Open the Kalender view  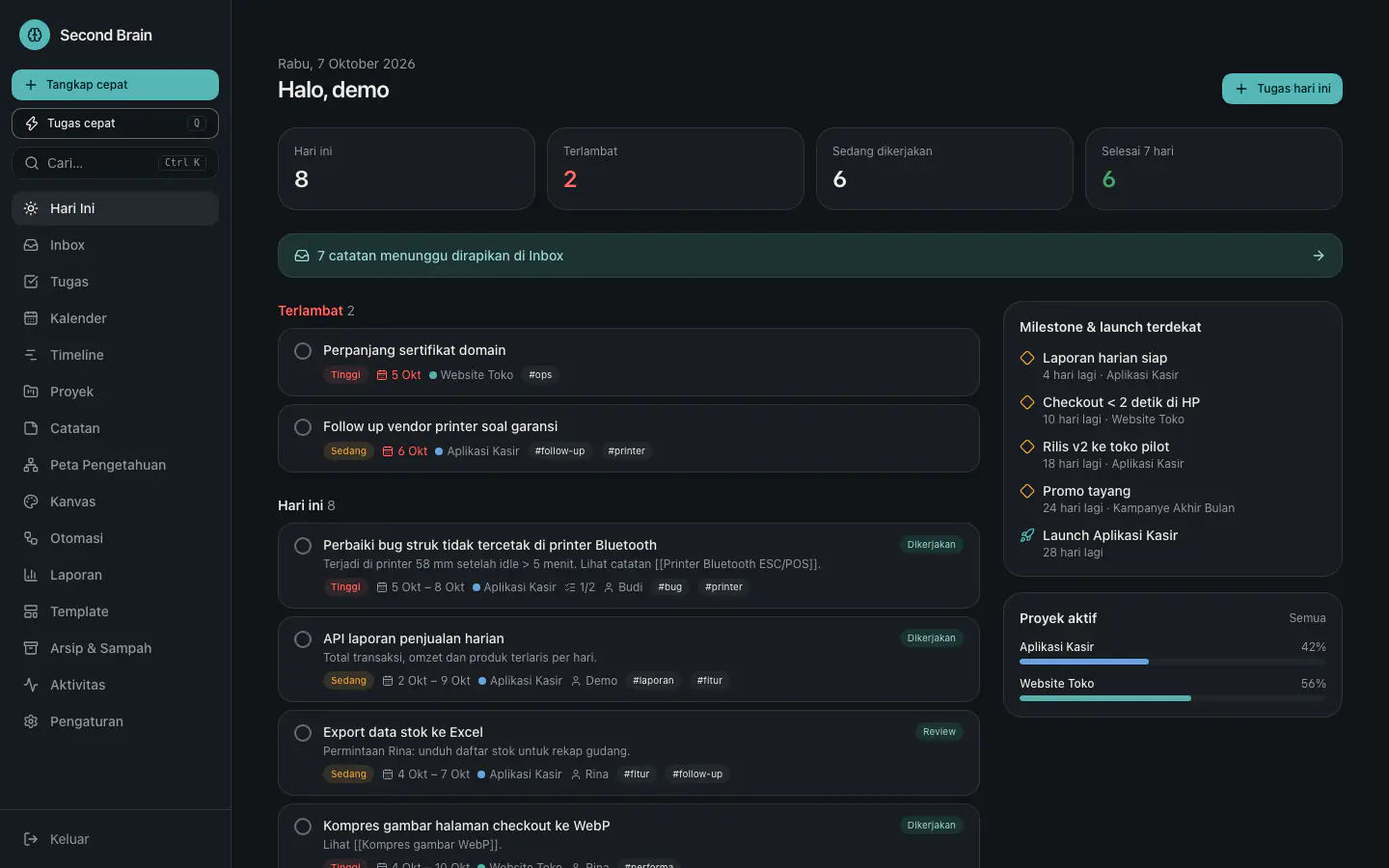coord(115,318)
